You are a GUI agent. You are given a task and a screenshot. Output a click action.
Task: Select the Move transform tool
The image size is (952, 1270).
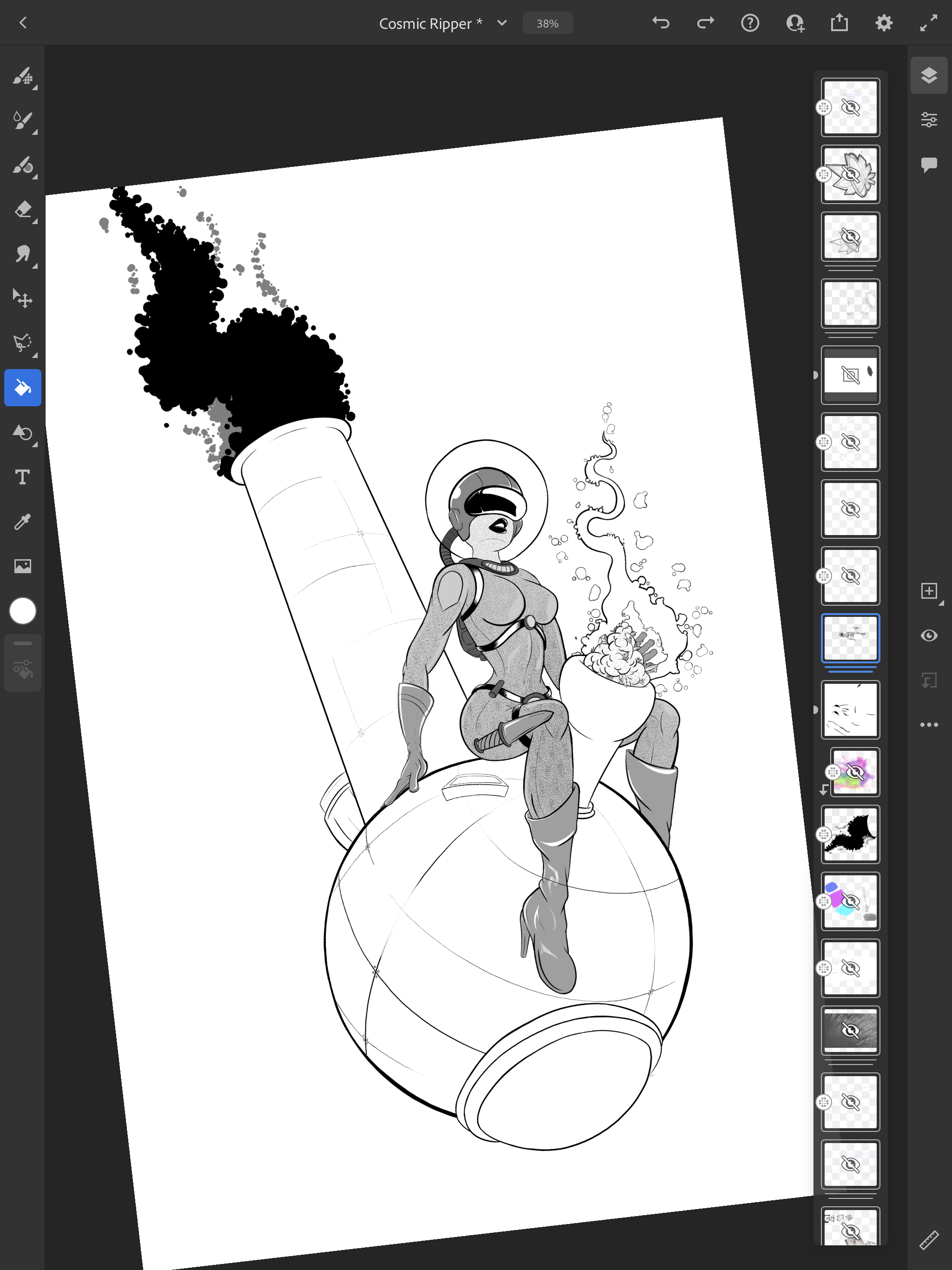22,298
